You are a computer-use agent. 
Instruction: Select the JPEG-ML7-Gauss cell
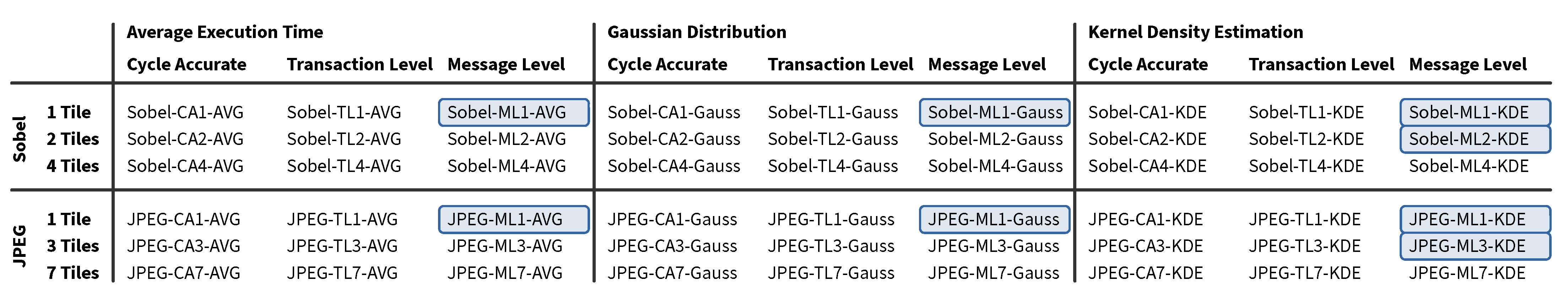(x=993, y=273)
